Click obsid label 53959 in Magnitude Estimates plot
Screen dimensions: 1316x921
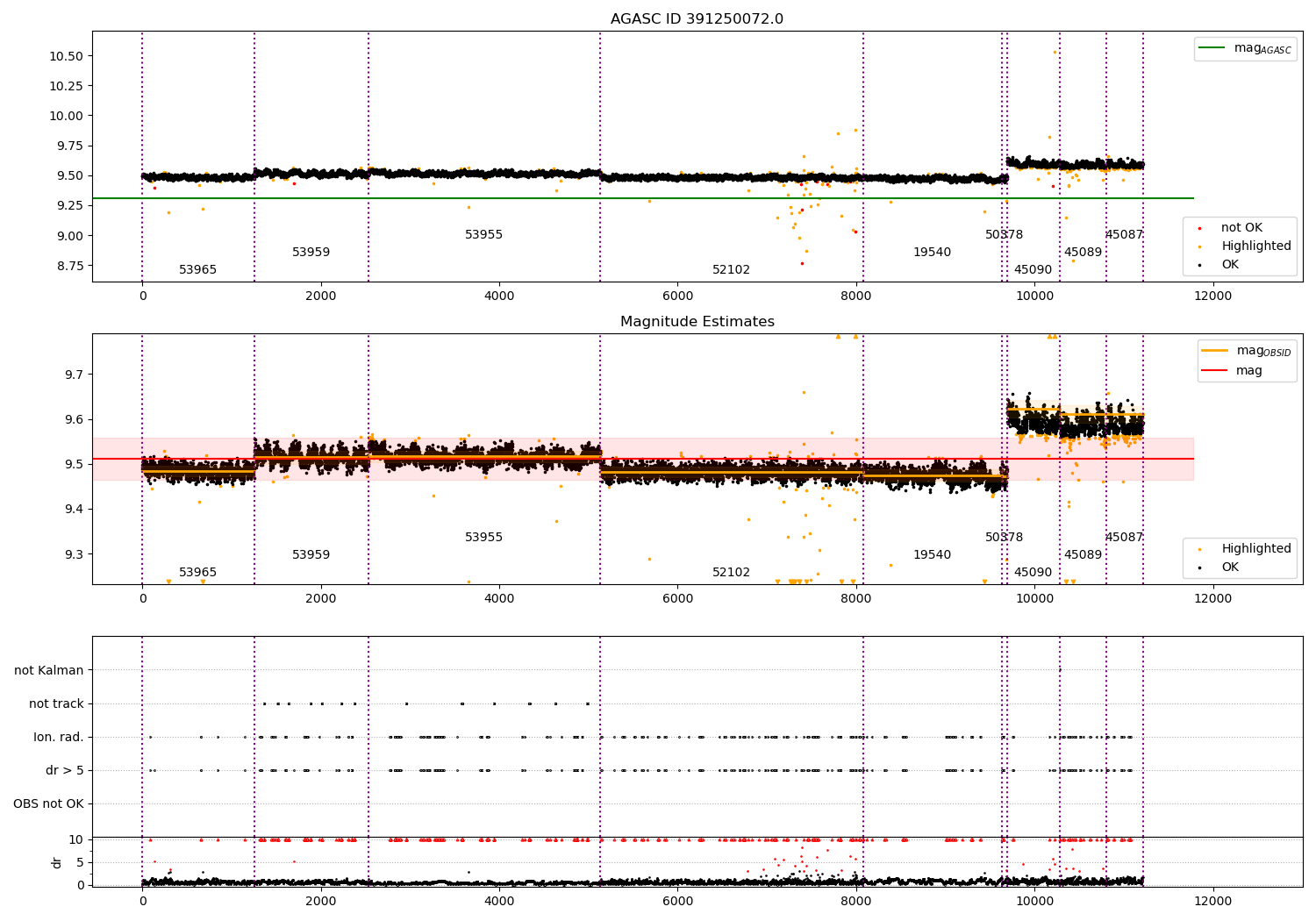pos(311,555)
